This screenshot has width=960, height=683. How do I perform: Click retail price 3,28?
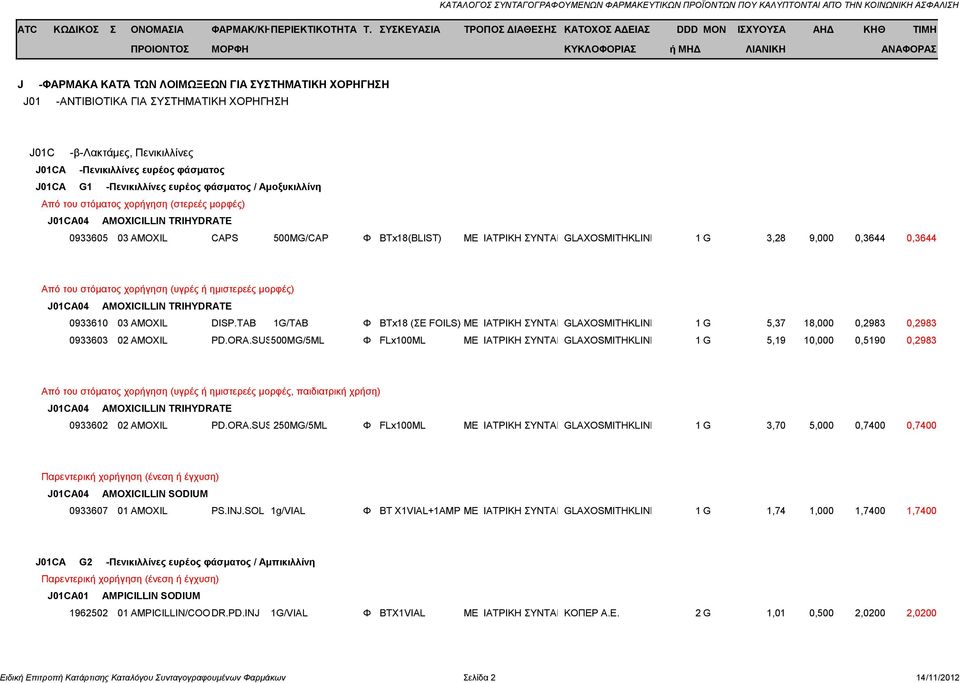coord(776,238)
